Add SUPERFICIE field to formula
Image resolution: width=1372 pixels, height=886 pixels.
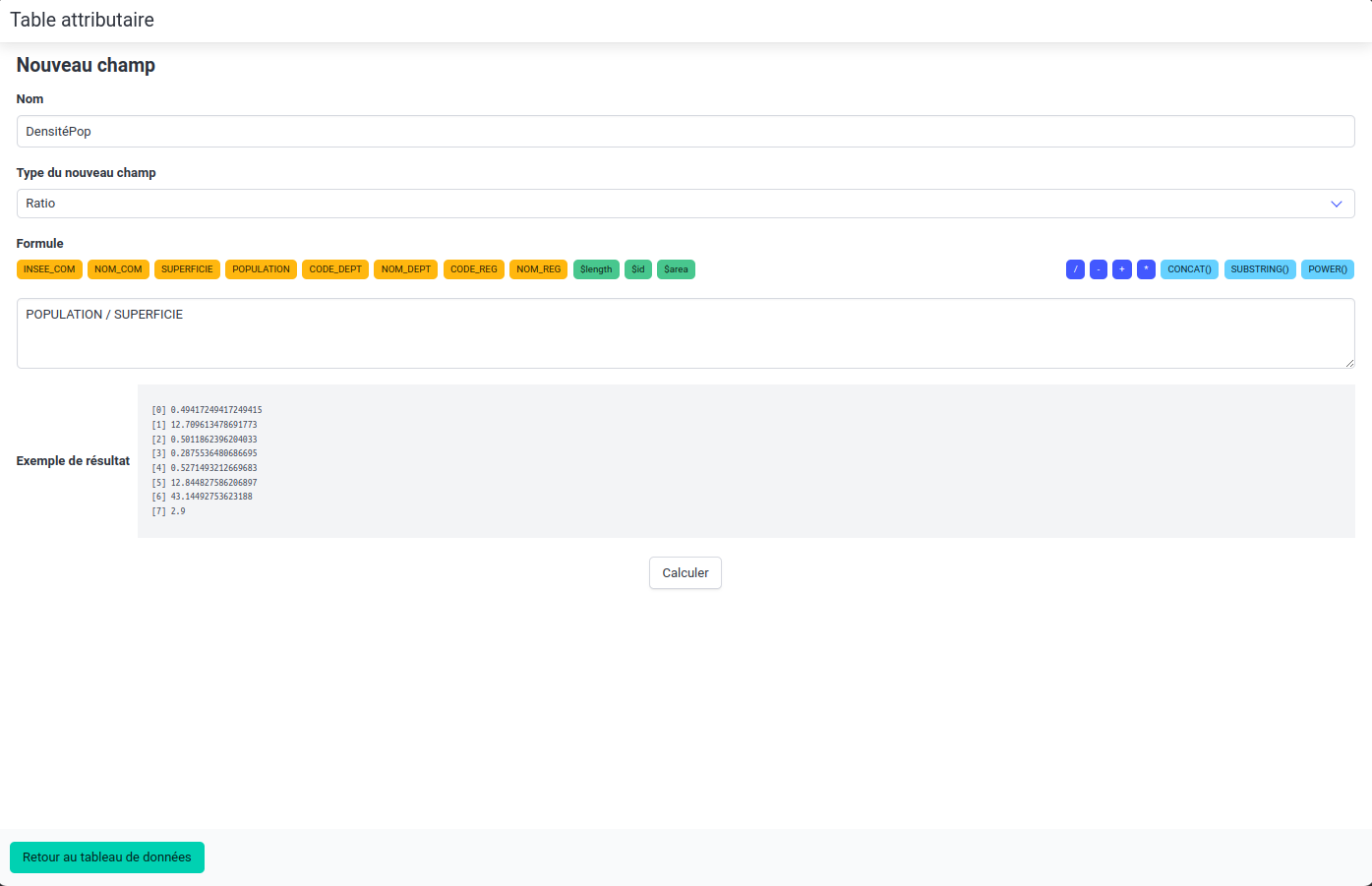pyautogui.click(x=187, y=269)
